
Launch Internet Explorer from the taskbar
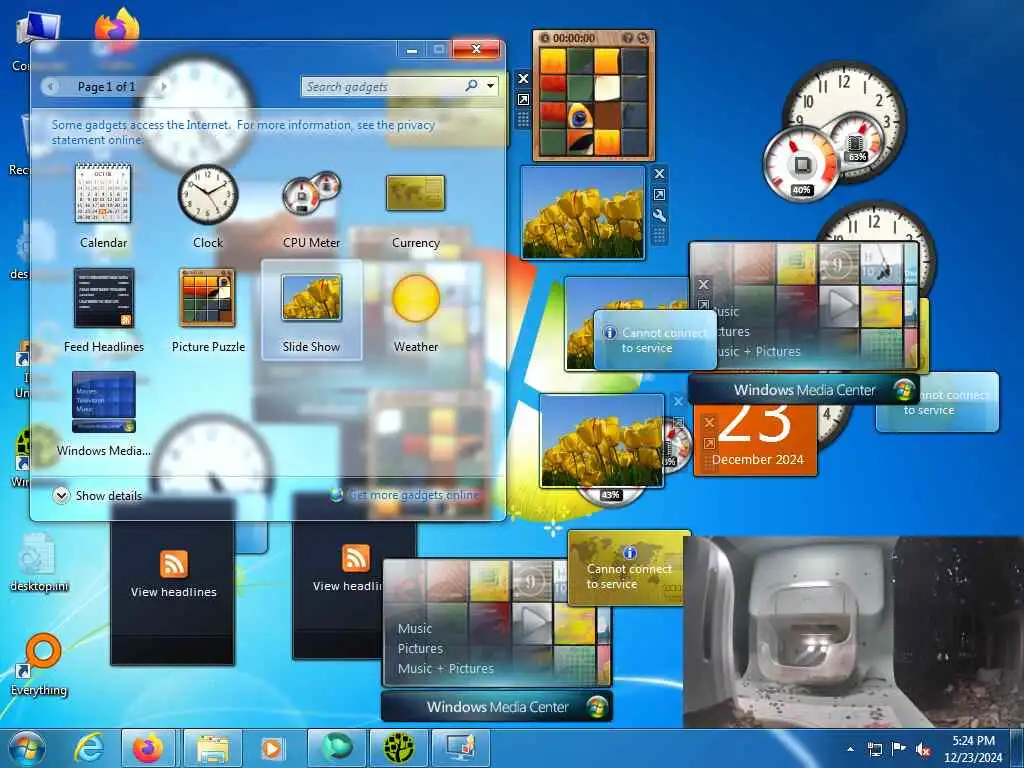pos(88,748)
